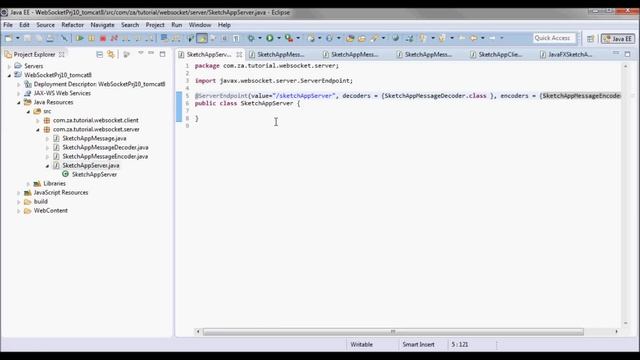Screen dimensions: 640x360
Task: Open the Project Explorer view menu arrow
Action: pos(140,53)
